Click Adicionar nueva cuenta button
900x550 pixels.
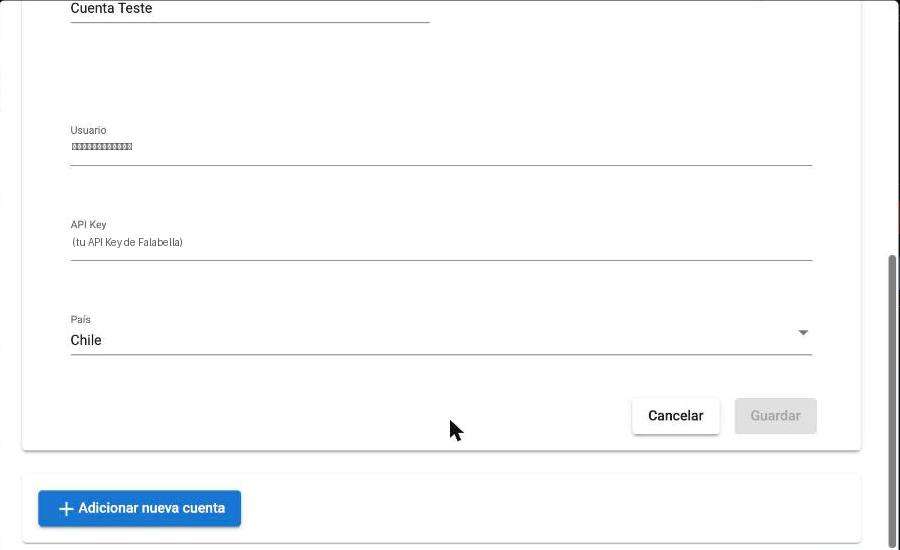coord(139,508)
